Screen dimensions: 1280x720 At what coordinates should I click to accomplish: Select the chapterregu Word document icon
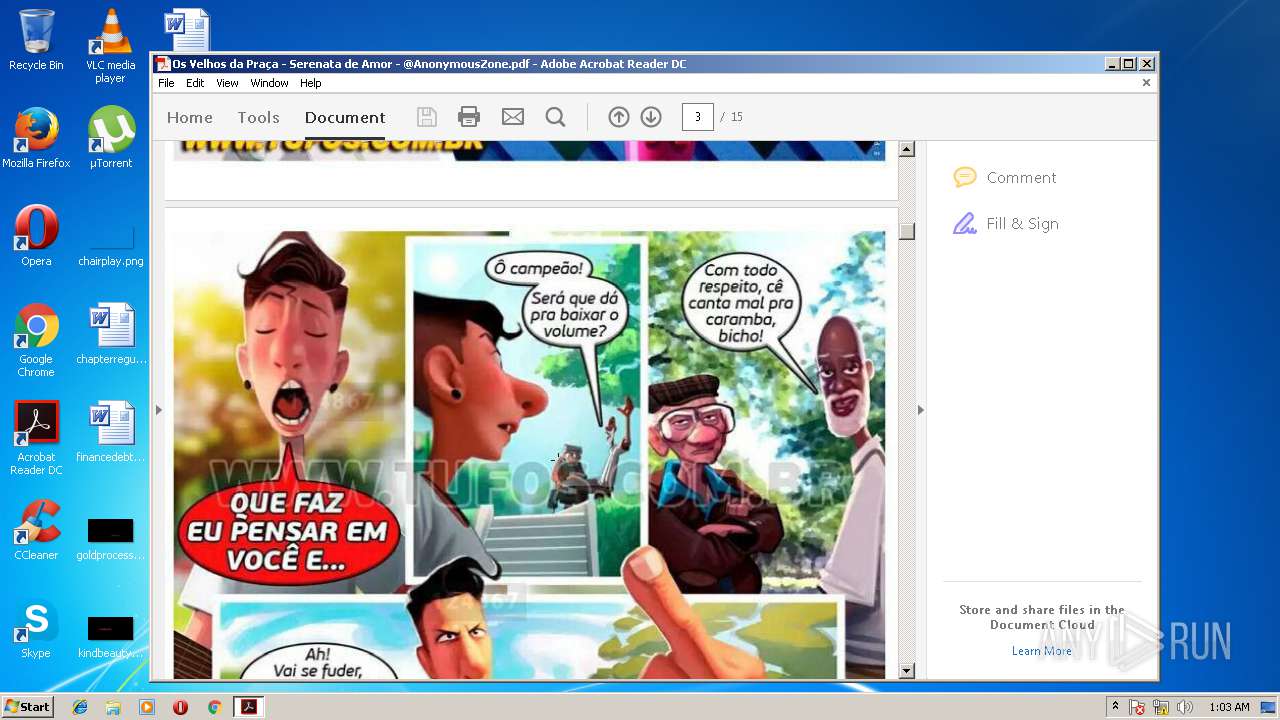[111, 334]
